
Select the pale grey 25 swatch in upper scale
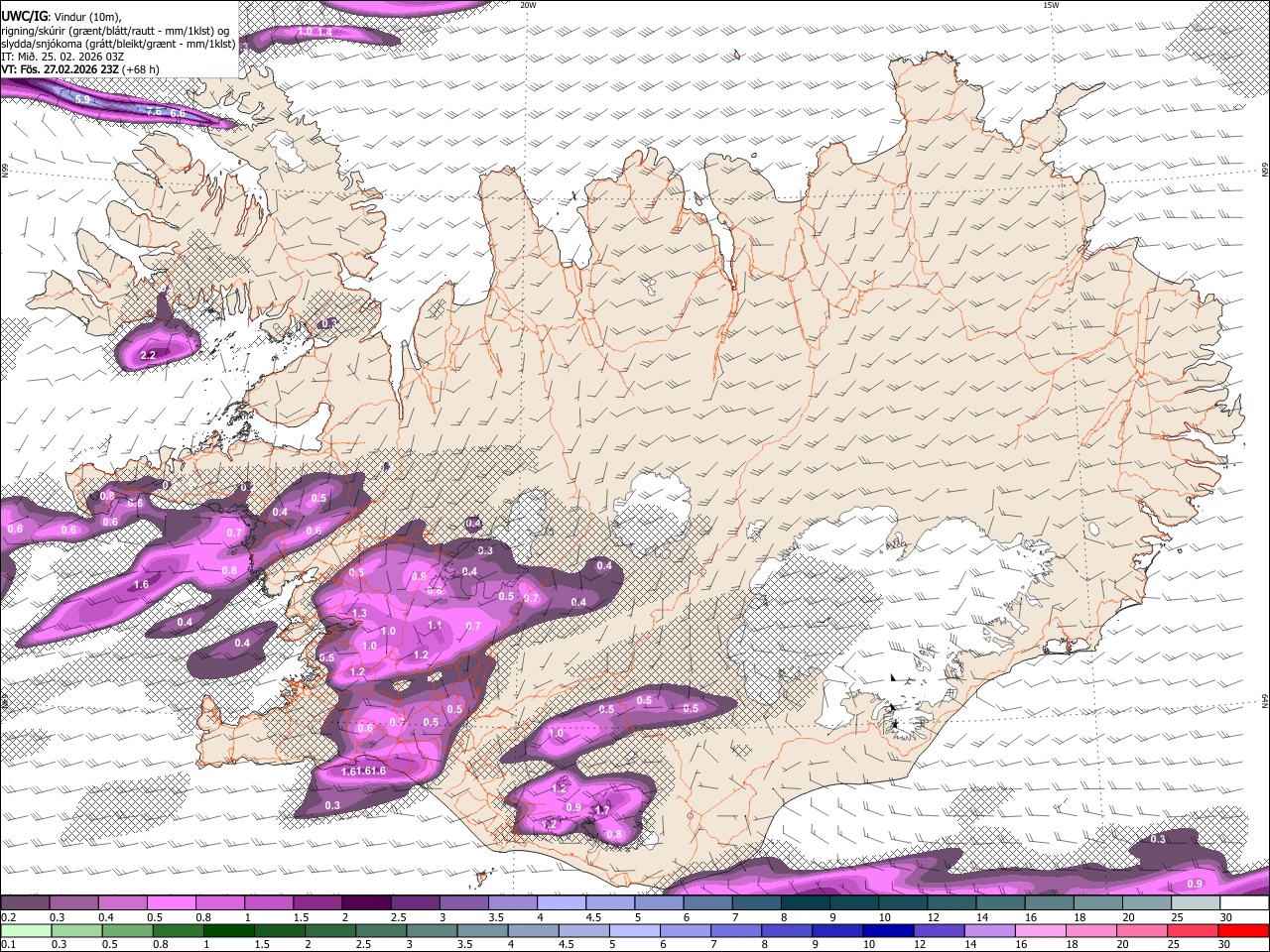coord(1196,902)
